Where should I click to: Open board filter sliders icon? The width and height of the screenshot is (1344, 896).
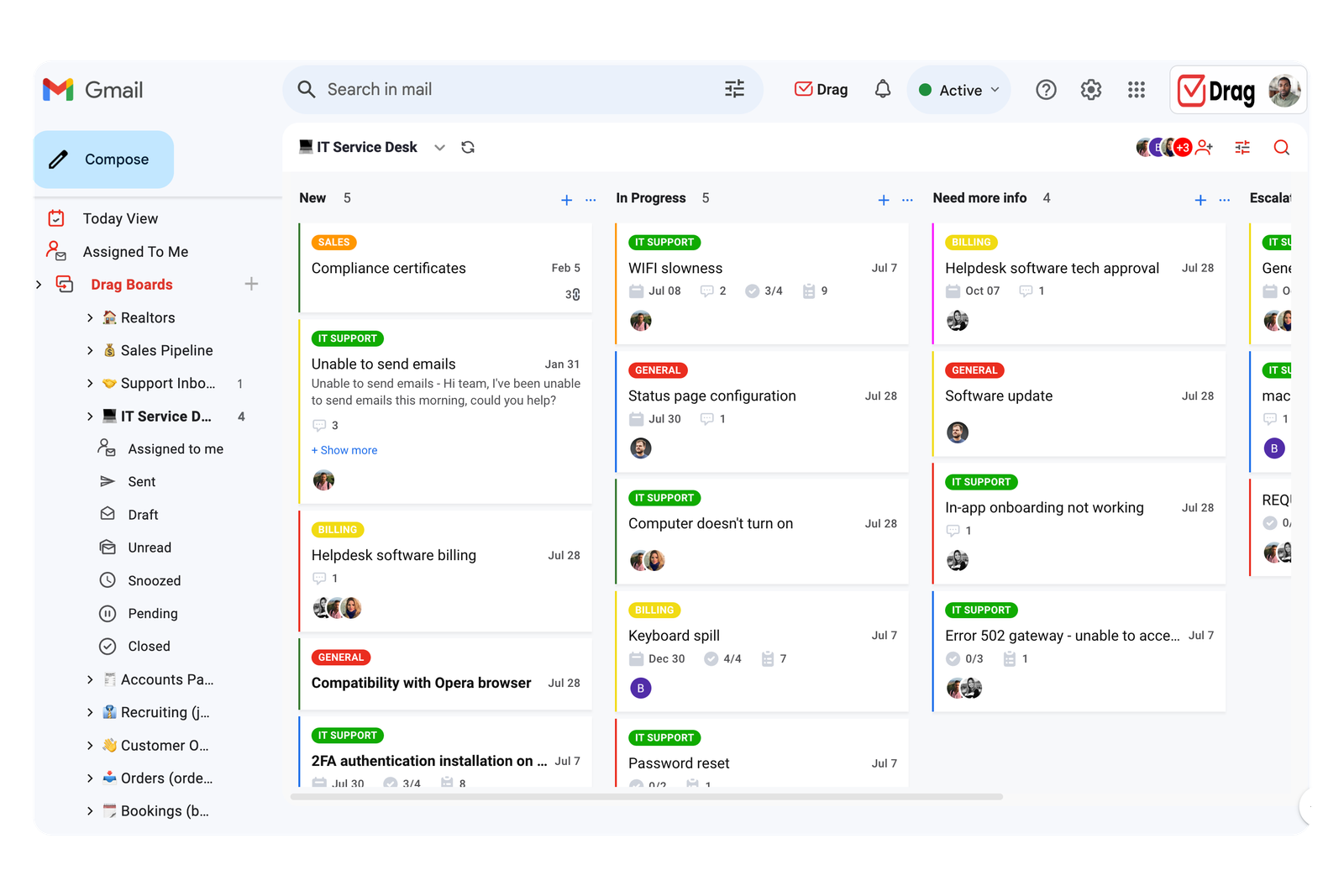coord(1242,148)
